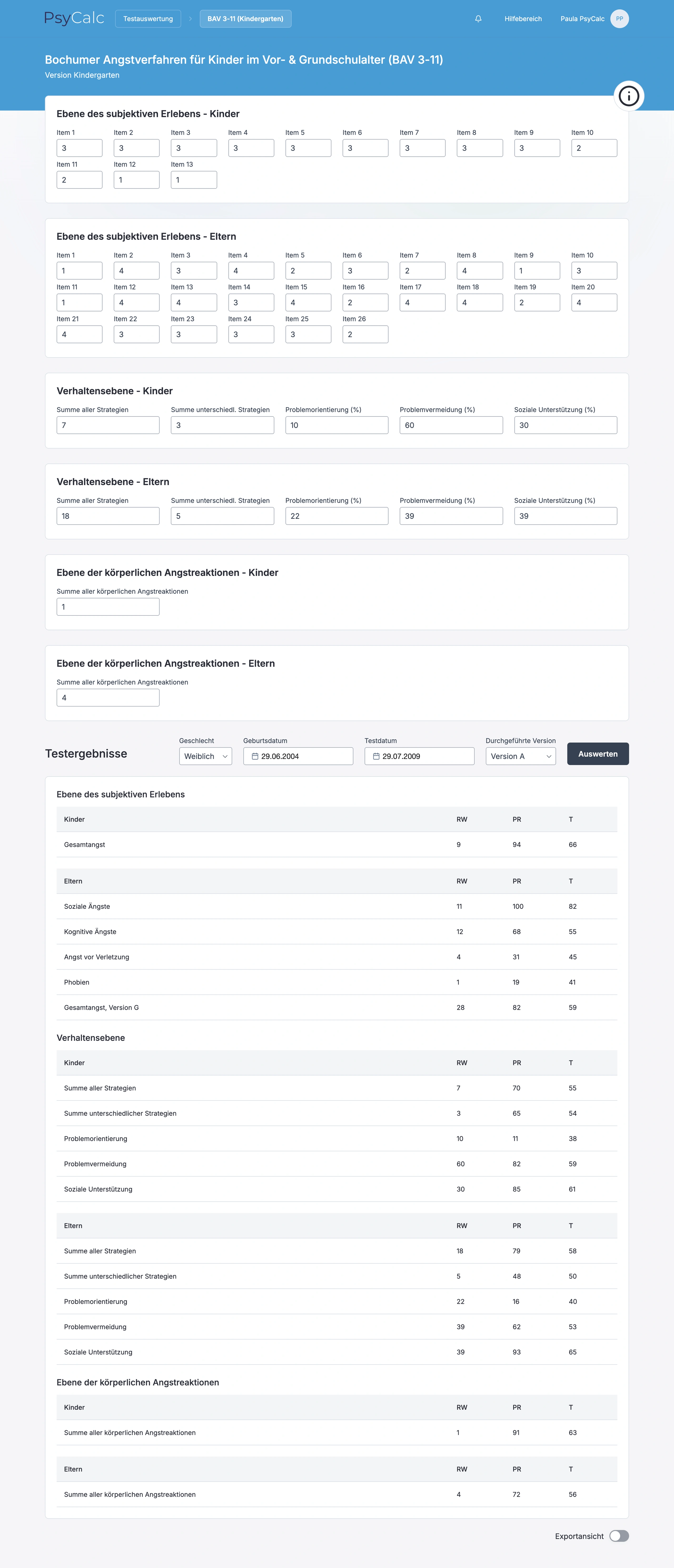Viewport: 674px width, 1568px height.
Task: Open Testauswertung breadcrumb
Action: [x=148, y=19]
